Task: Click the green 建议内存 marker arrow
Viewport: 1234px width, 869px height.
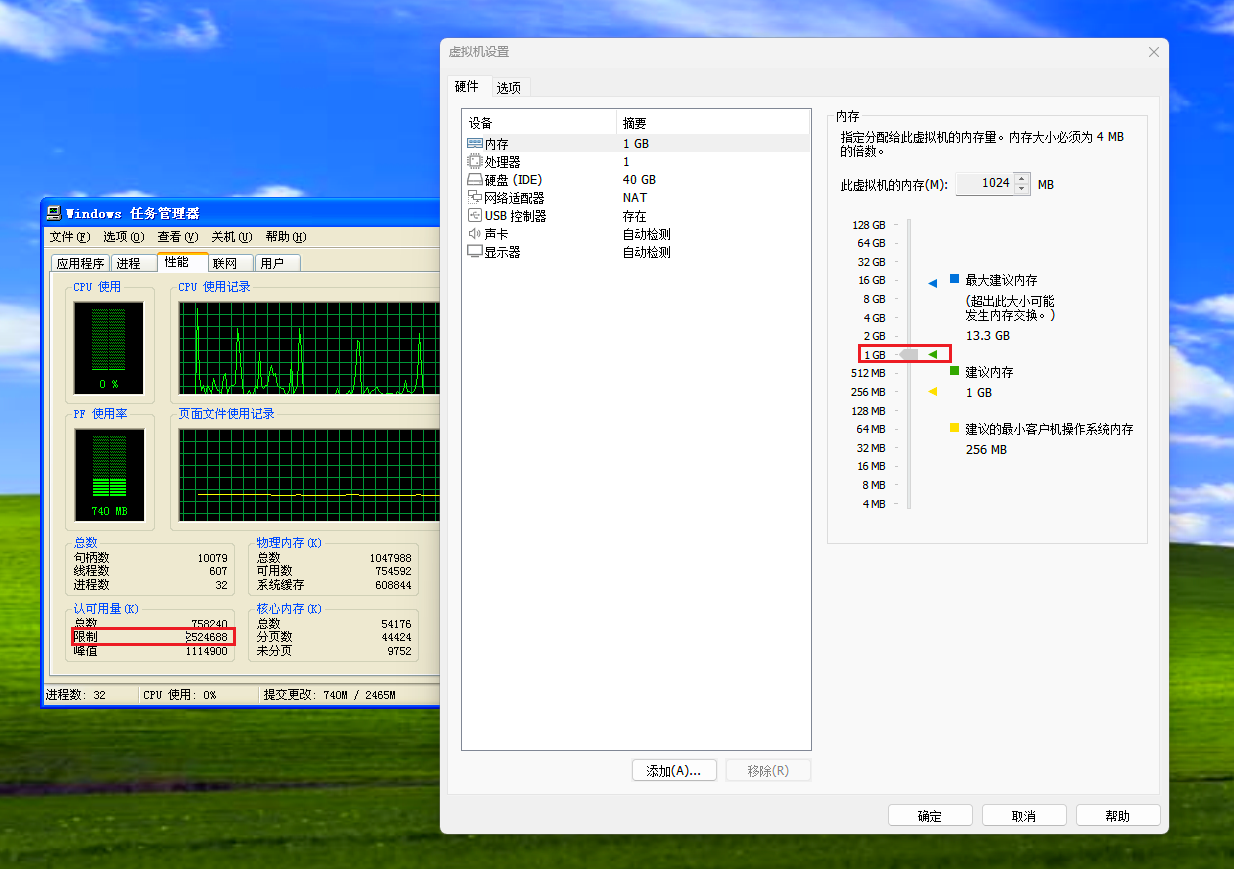Action: click(933, 354)
